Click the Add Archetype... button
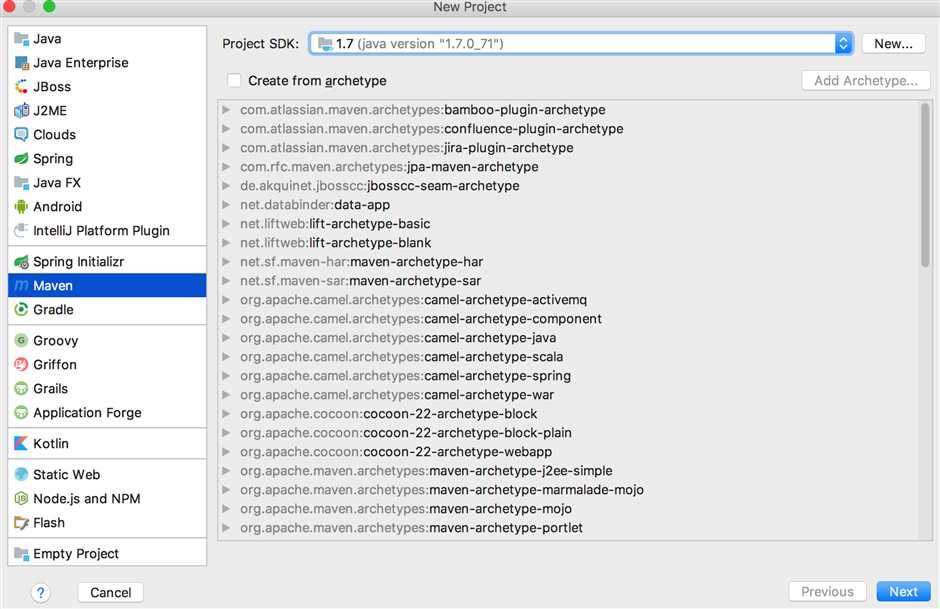Screen dimensions: 940x609 [866, 80]
